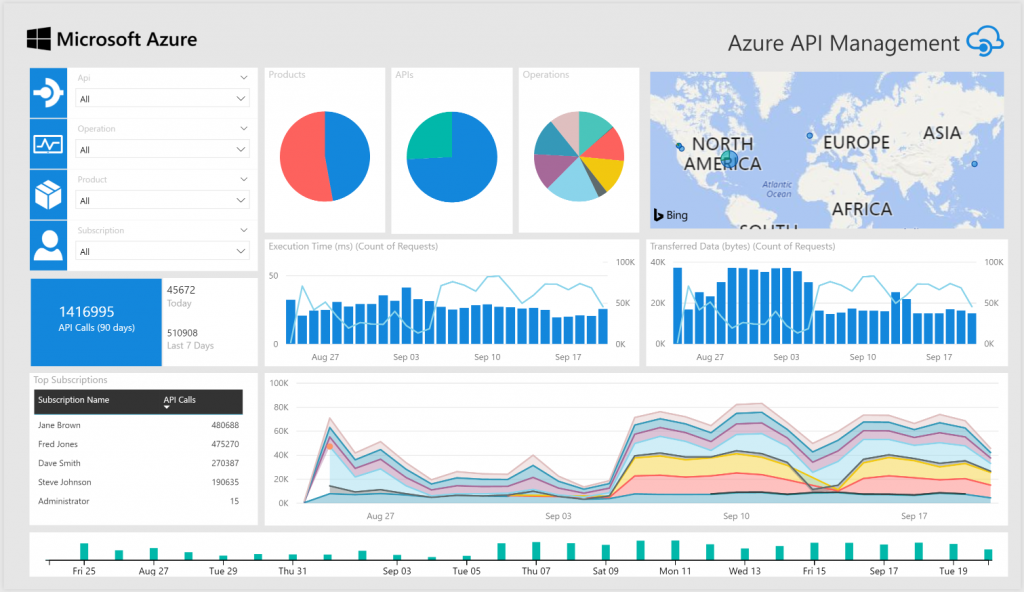Click the 1416995 API Calls card
1024x592 pixels.
[96, 322]
